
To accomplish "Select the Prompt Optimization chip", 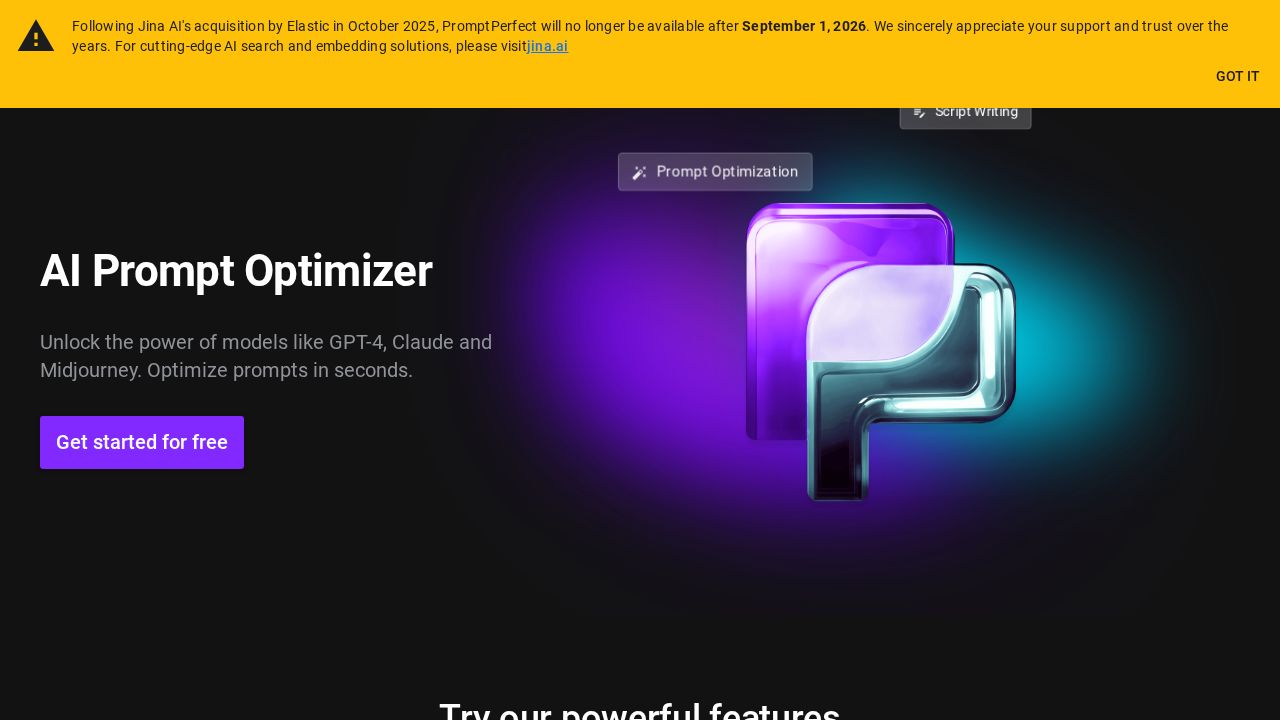I will tap(715, 172).
